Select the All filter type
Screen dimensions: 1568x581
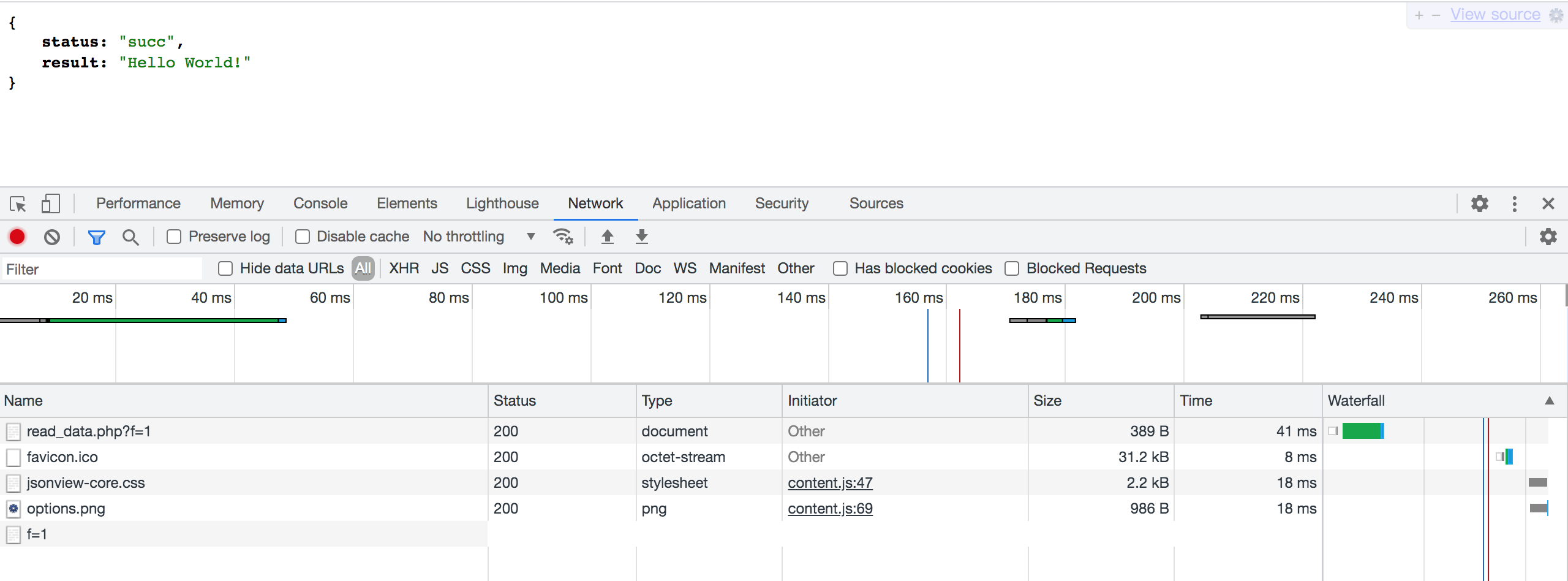tap(363, 268)
